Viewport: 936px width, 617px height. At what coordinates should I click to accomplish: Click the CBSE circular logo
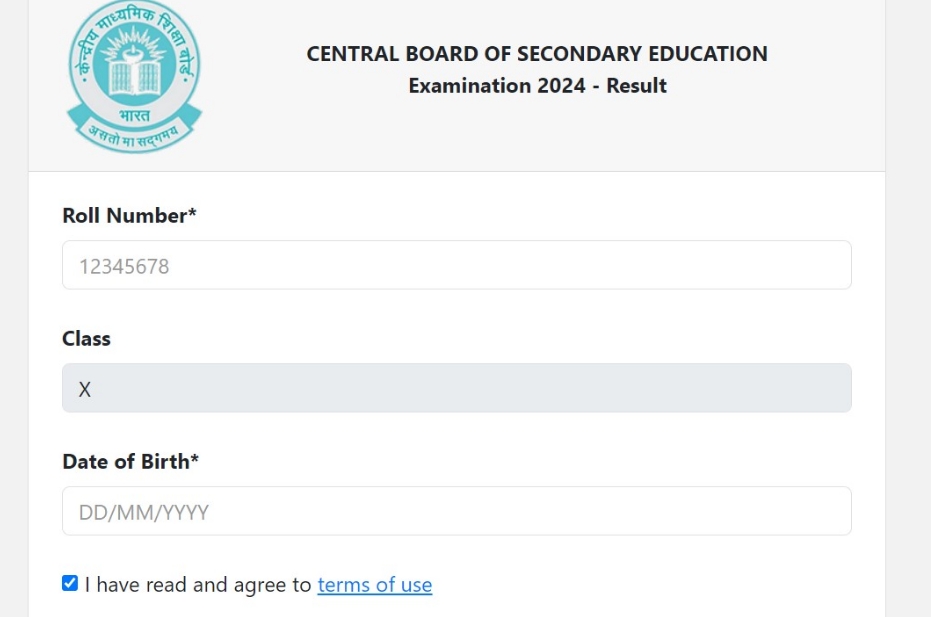134,76
